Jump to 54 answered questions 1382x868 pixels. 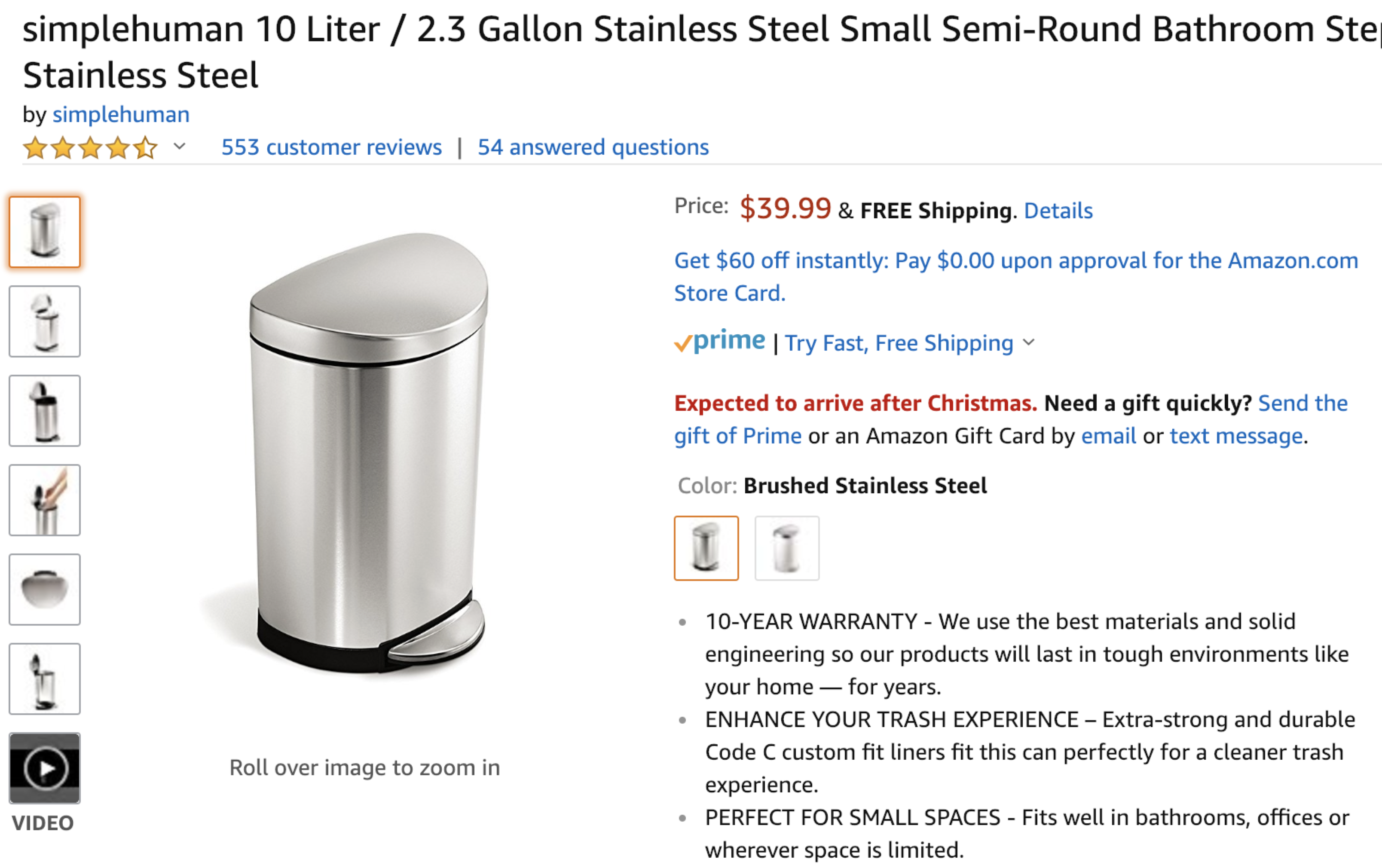[x=593, y=147]
